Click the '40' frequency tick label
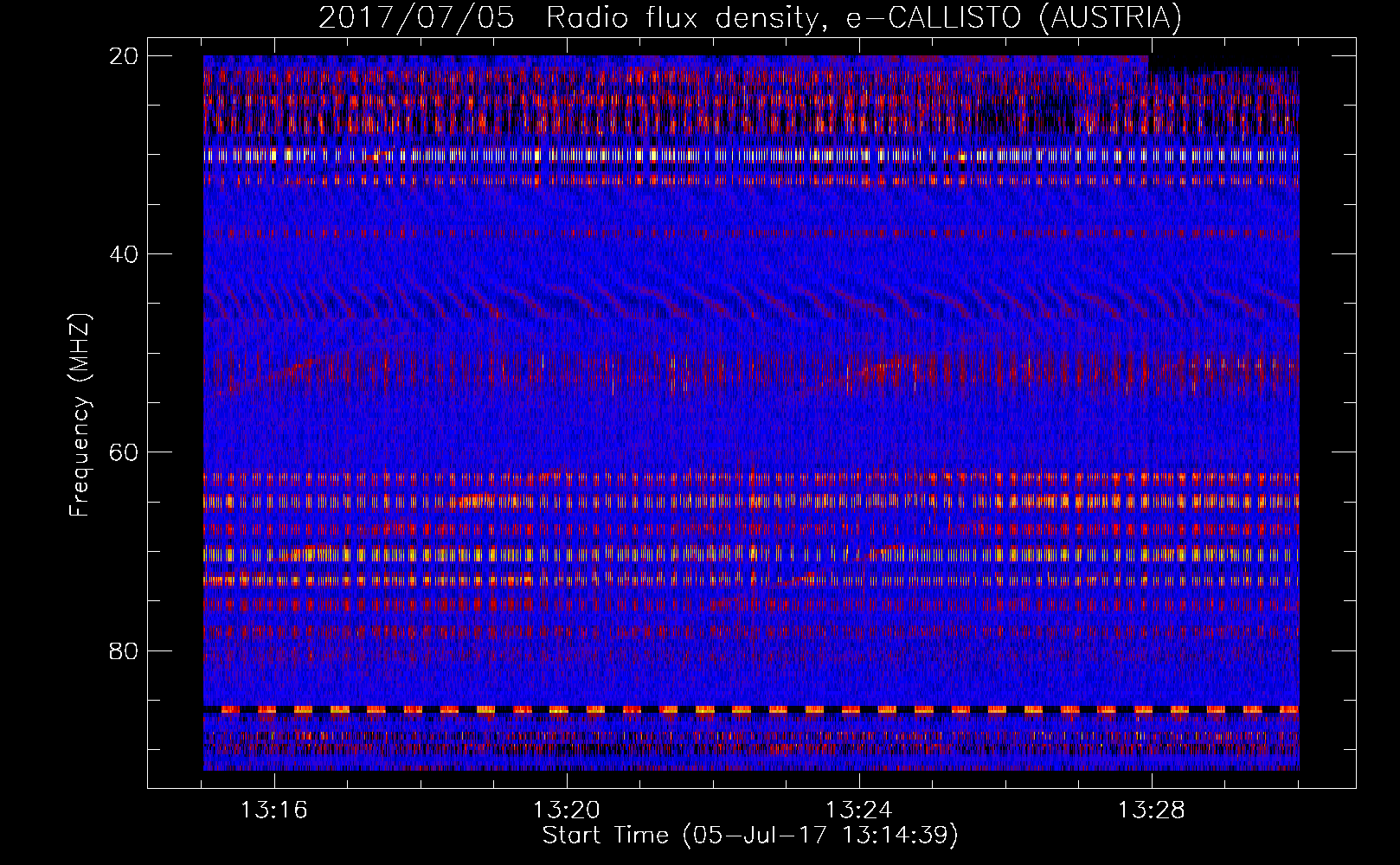The width and height of the screenshot is (1400, 865). click(125, 254)
